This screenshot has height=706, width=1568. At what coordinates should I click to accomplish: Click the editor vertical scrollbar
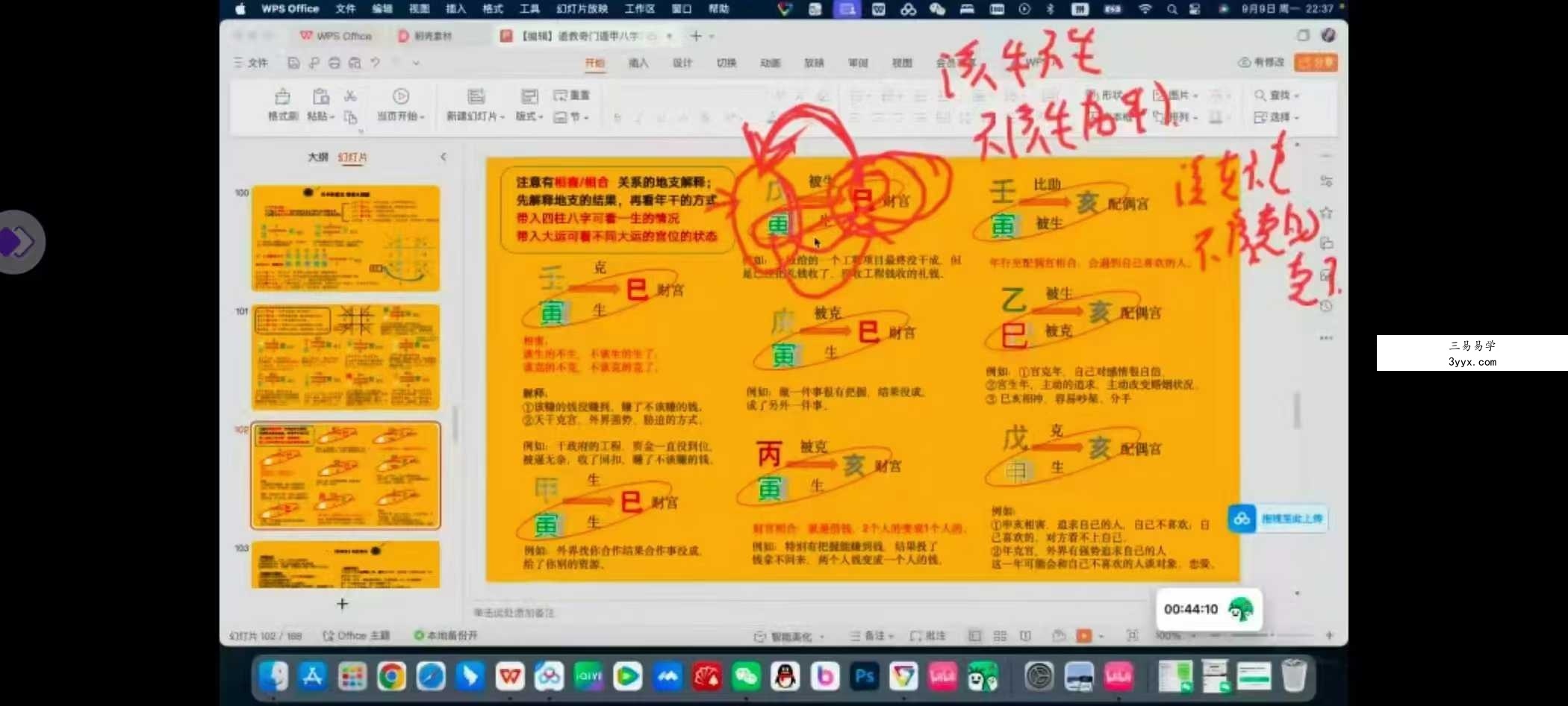(1297, 410)
